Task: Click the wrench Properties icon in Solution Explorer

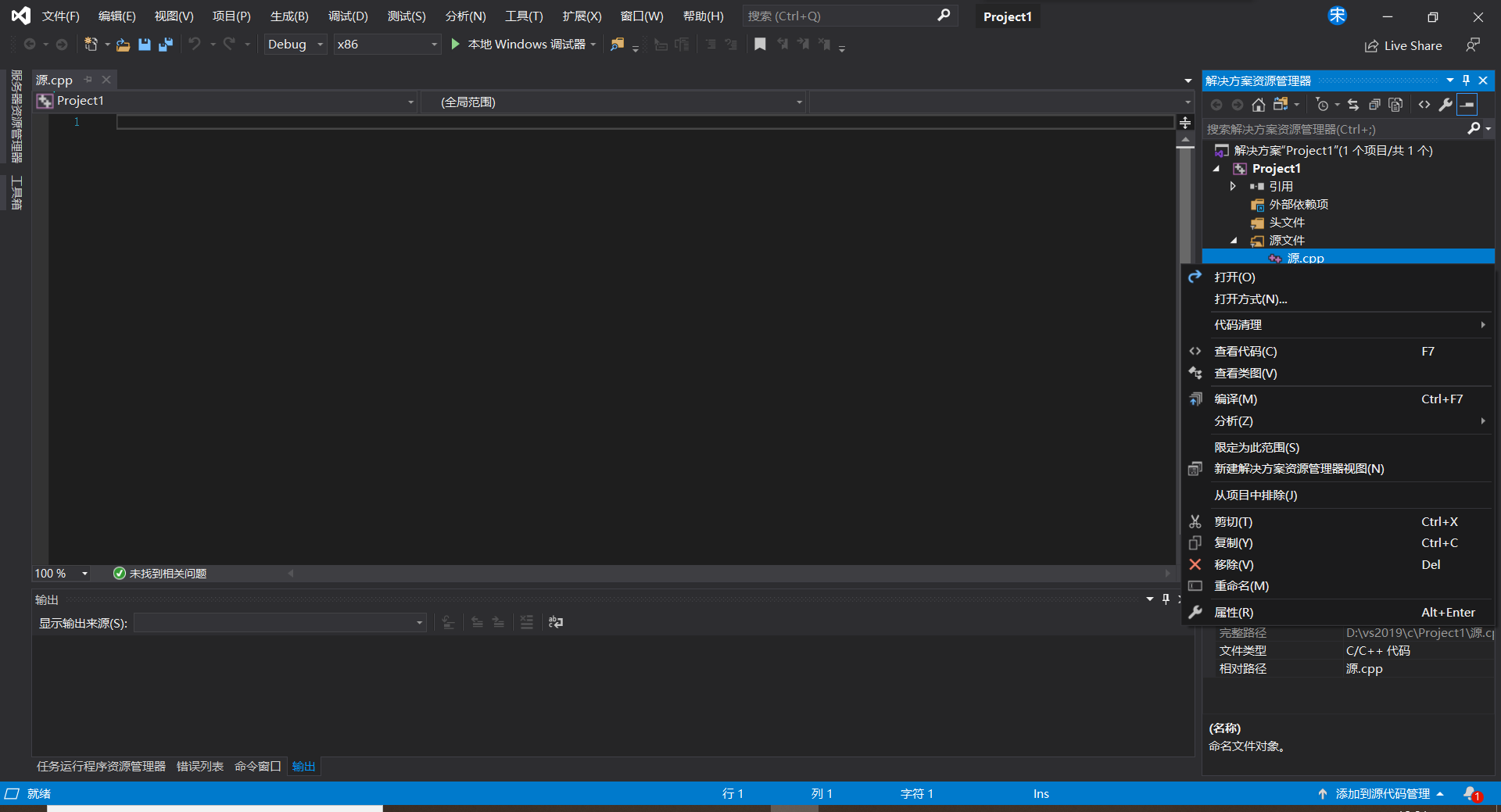Action: click(x=1445, y=105)
